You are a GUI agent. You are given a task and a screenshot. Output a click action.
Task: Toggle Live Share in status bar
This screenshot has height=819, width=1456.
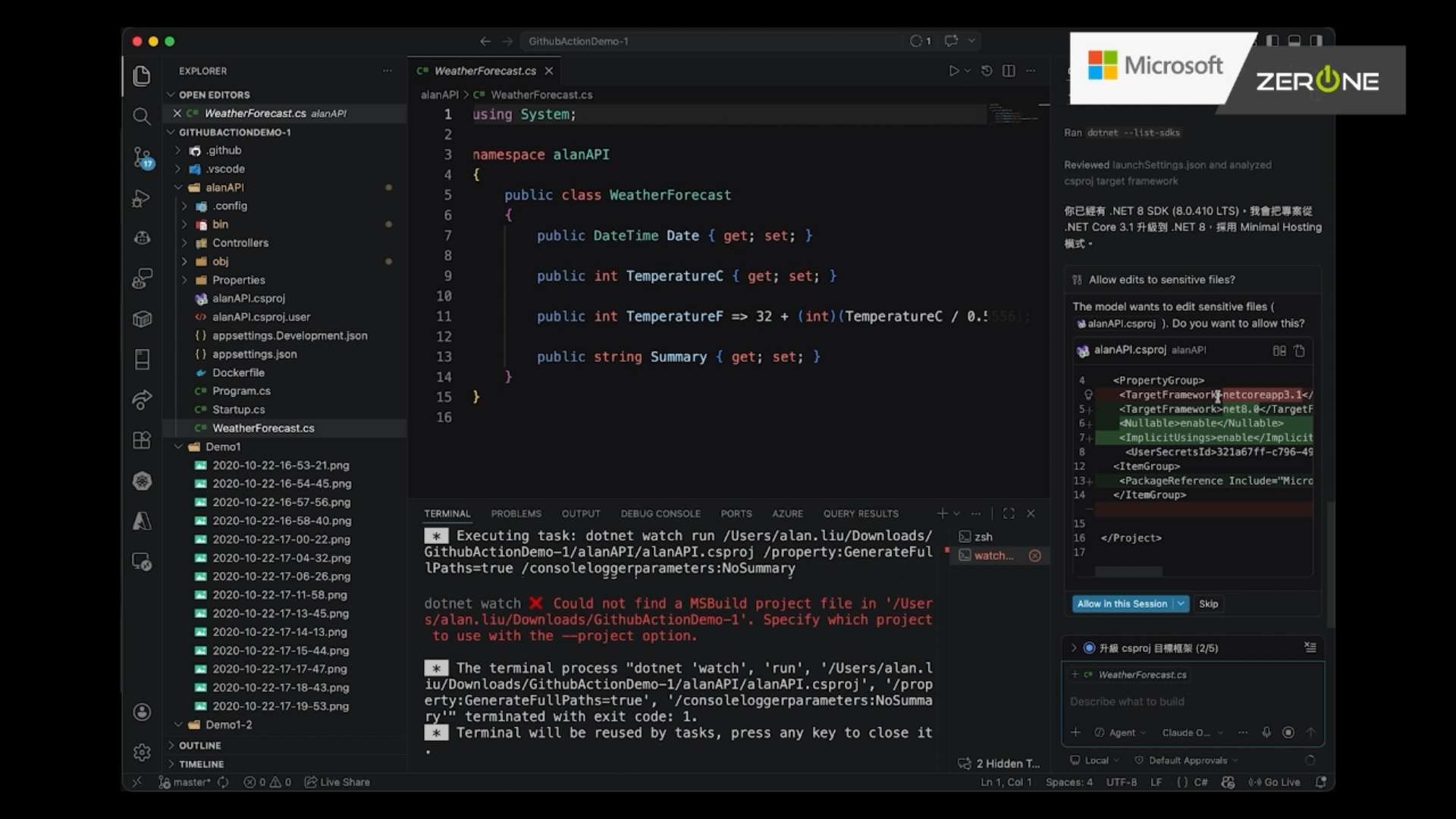pos(337,782)
